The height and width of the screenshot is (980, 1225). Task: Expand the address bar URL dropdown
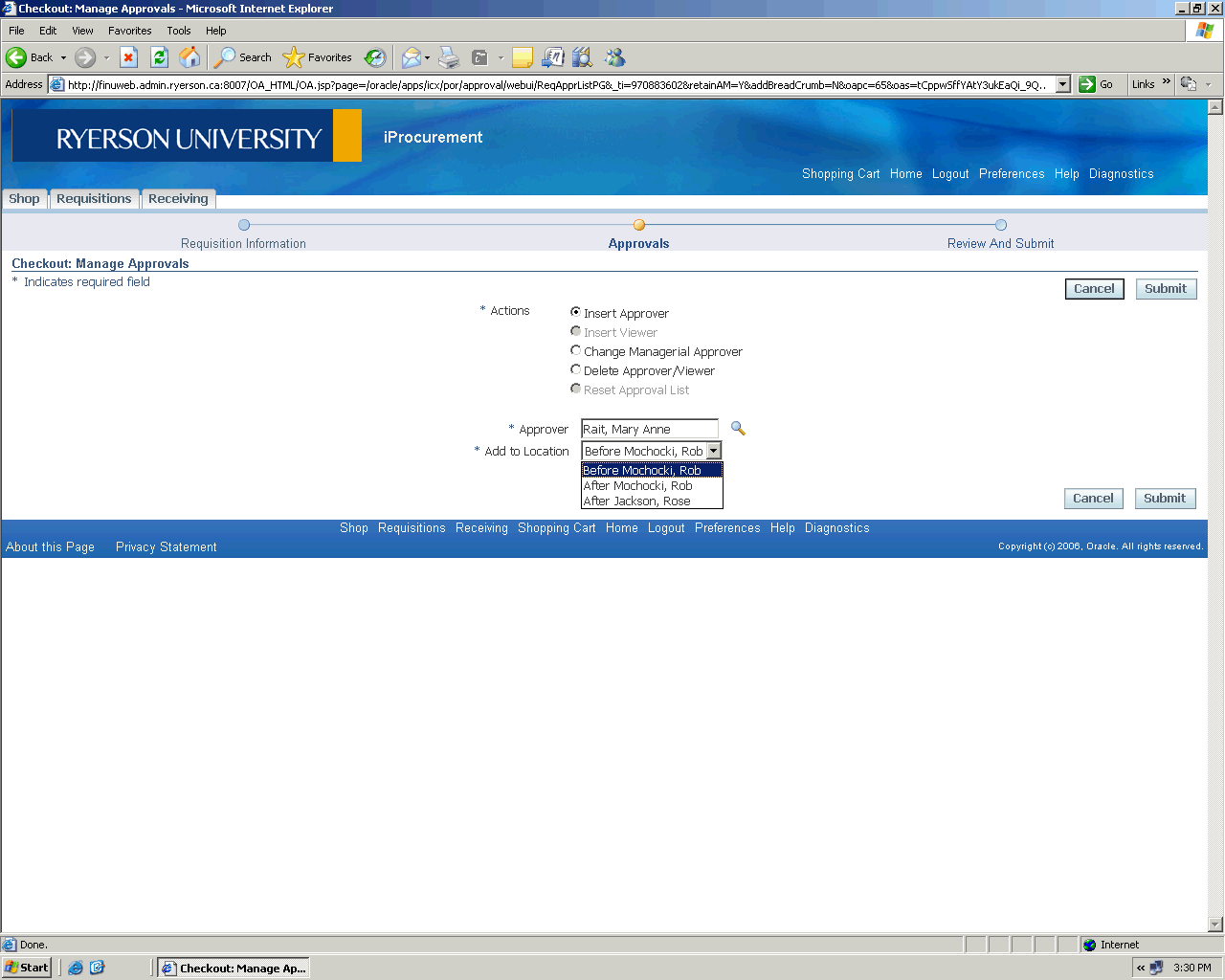coord(1062,84)
